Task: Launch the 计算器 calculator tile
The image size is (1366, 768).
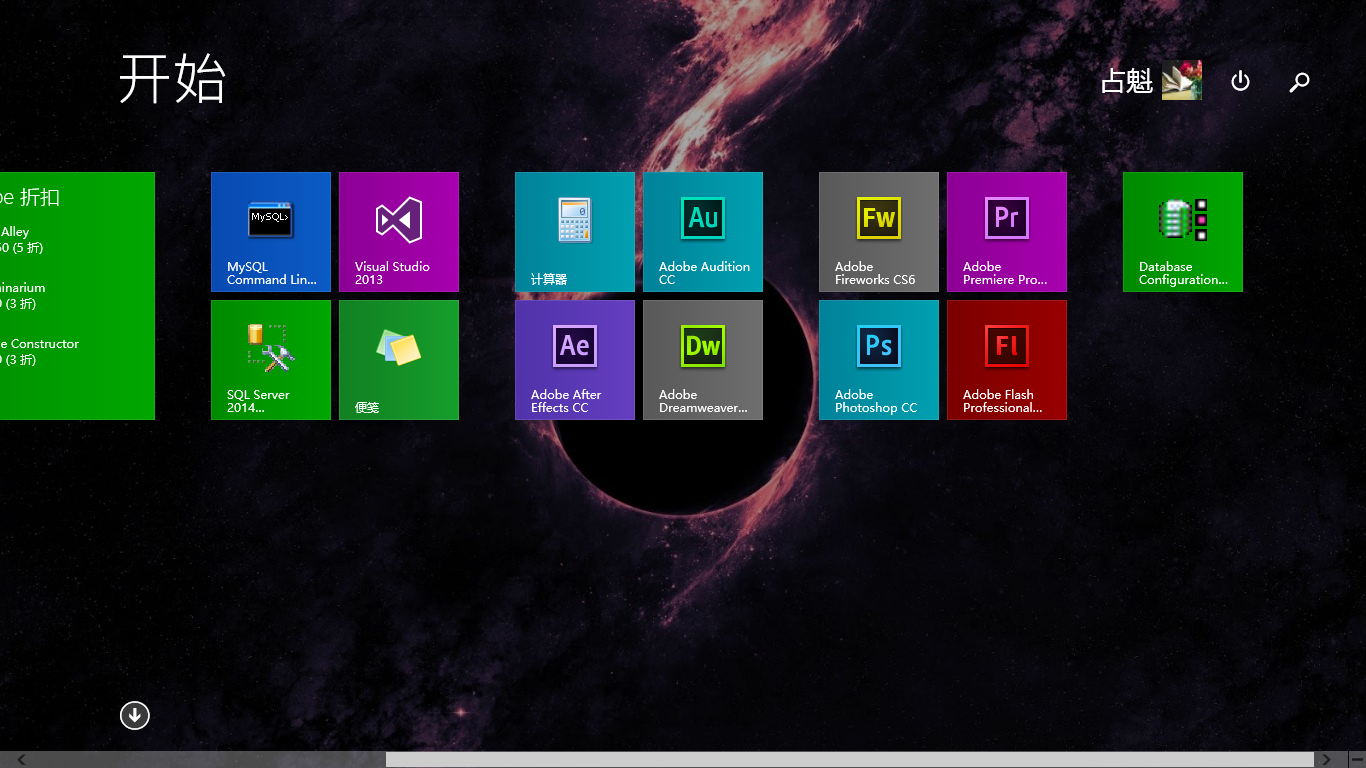Action: click(x=575, y=232)
